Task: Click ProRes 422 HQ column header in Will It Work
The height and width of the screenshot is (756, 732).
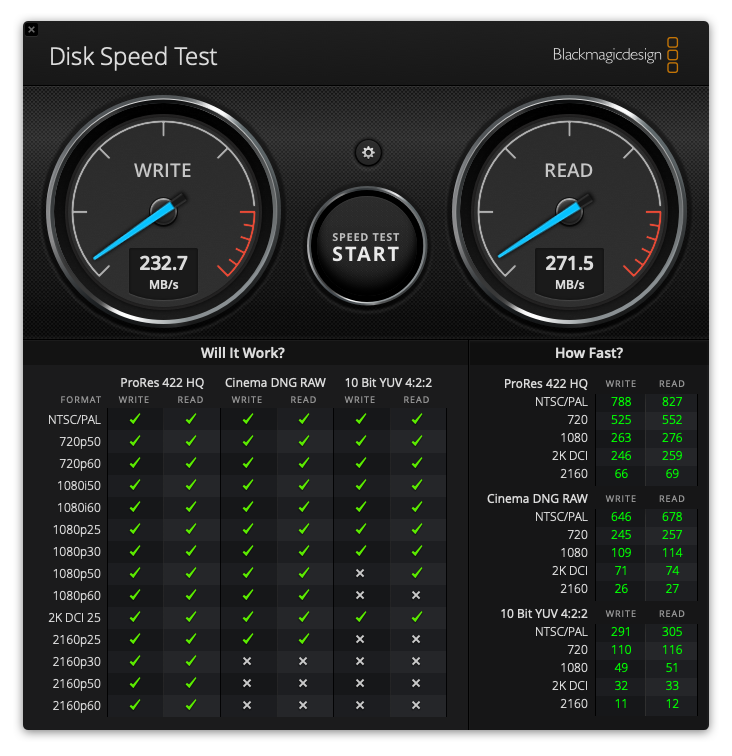Action: pyautogui.click(x=162, y=383)
